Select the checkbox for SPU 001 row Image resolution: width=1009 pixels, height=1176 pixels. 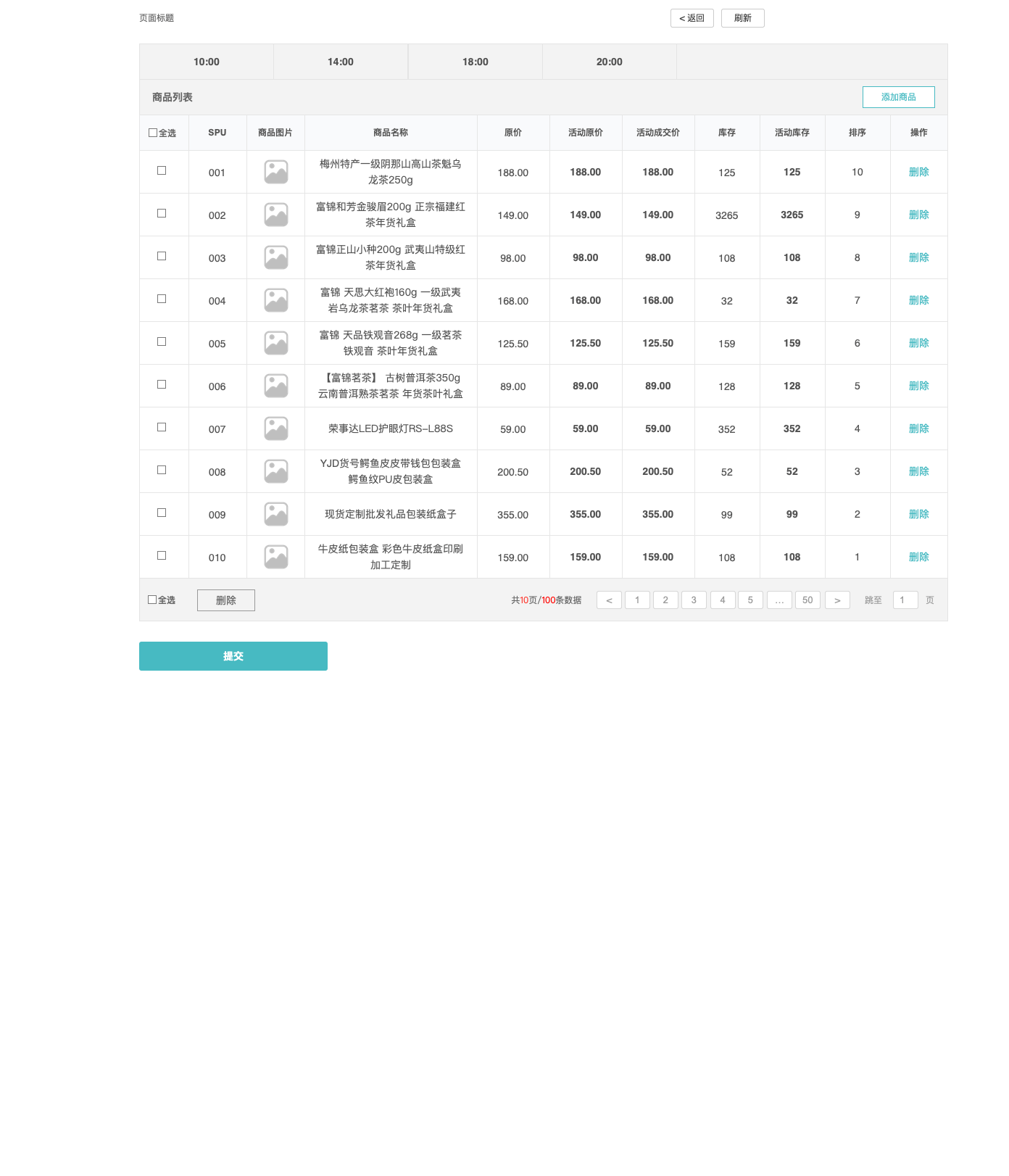(162, 170)
